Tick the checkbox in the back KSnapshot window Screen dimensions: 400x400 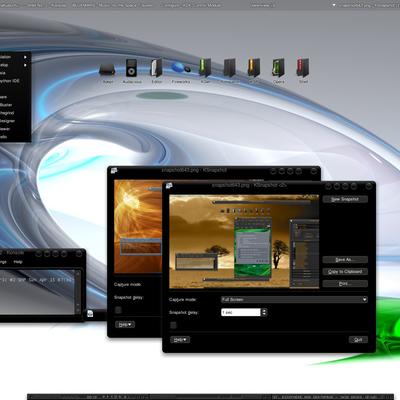(118, 310)
